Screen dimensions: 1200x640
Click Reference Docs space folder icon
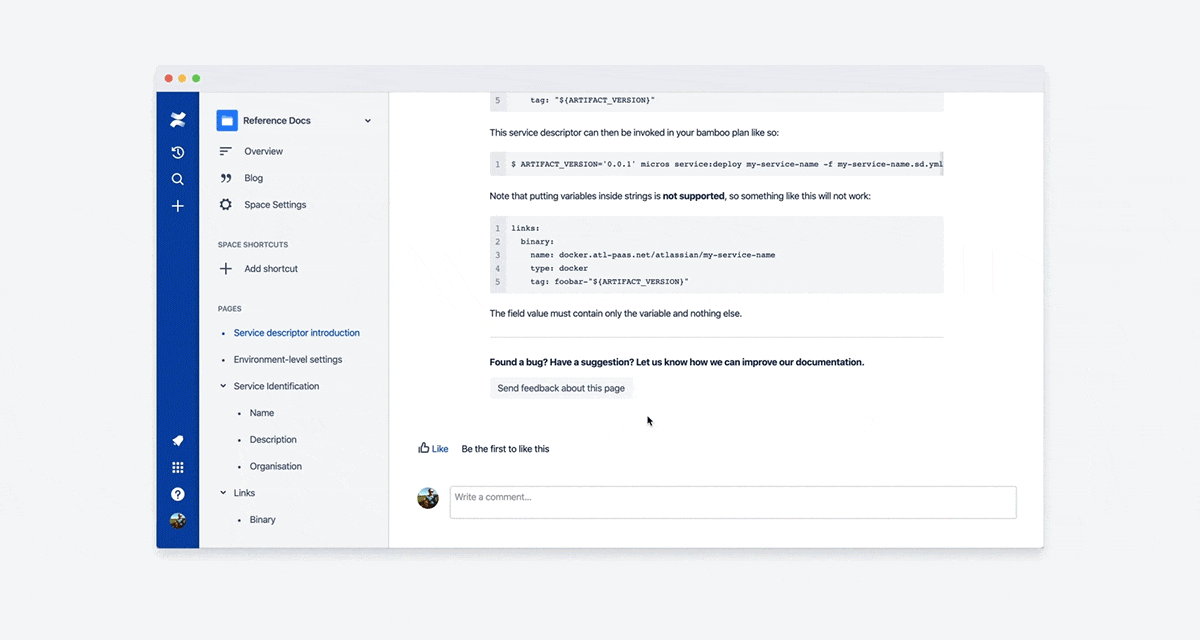[227, 120]
